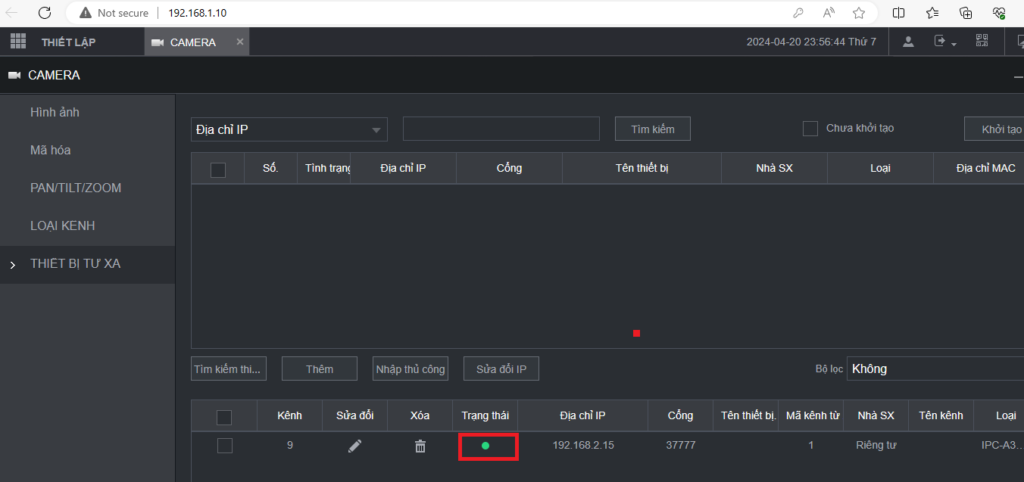Click the favorites star in the address bar
This screenshot has width=1024, height=482.
[x=858, y=13]
